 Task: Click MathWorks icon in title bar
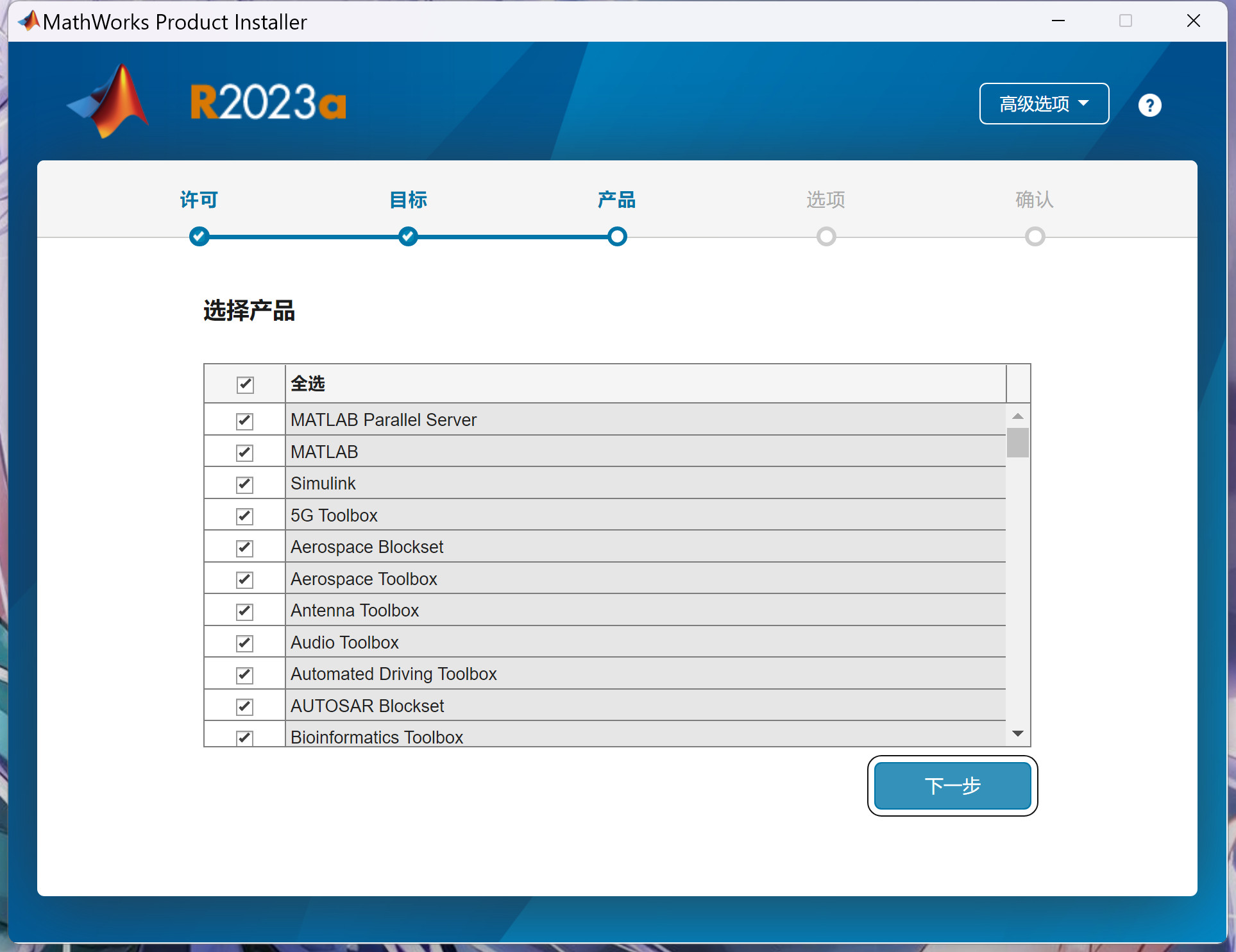pyautogui.click(x=29, y=21)
